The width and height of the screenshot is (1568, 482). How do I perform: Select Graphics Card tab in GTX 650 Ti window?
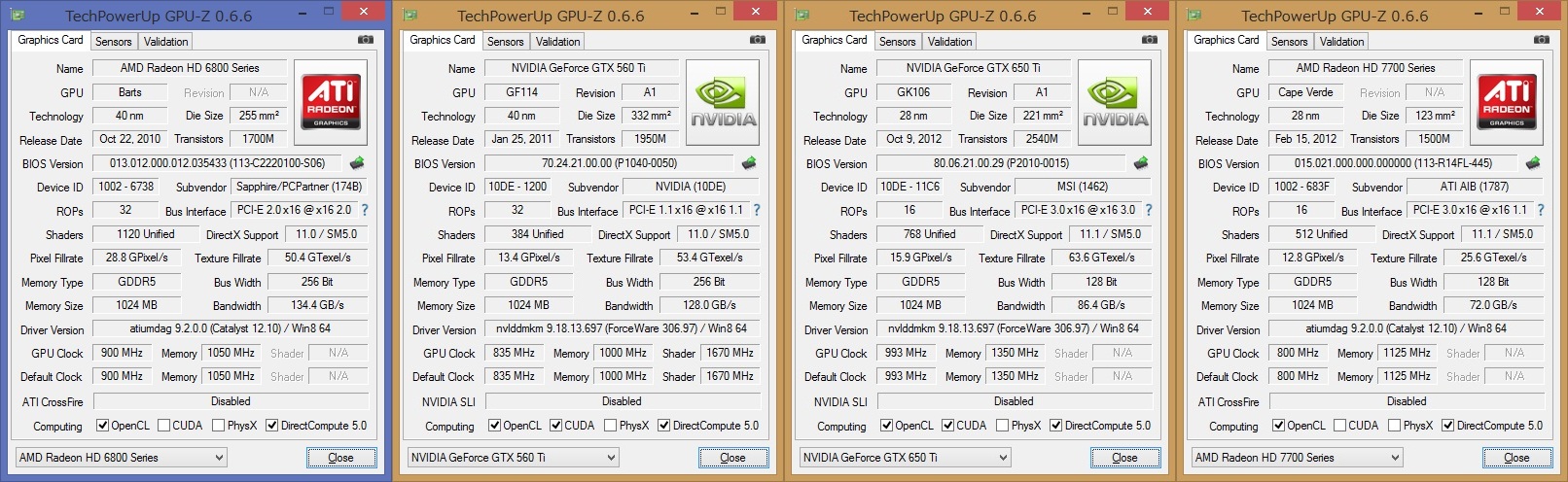pos(834,40)
